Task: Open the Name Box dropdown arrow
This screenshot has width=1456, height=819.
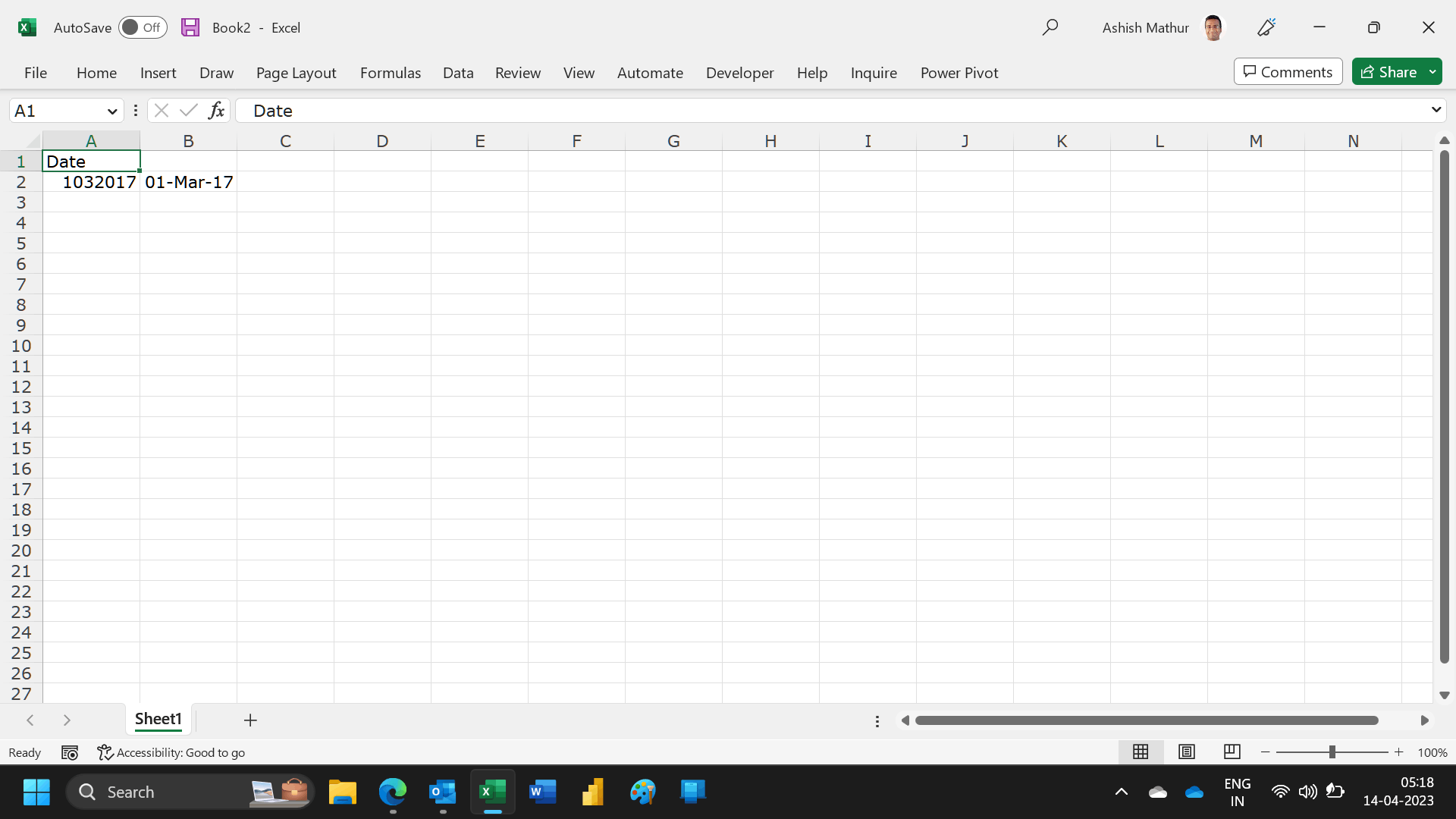Action: pyautogui.click(x=112, y=110)
